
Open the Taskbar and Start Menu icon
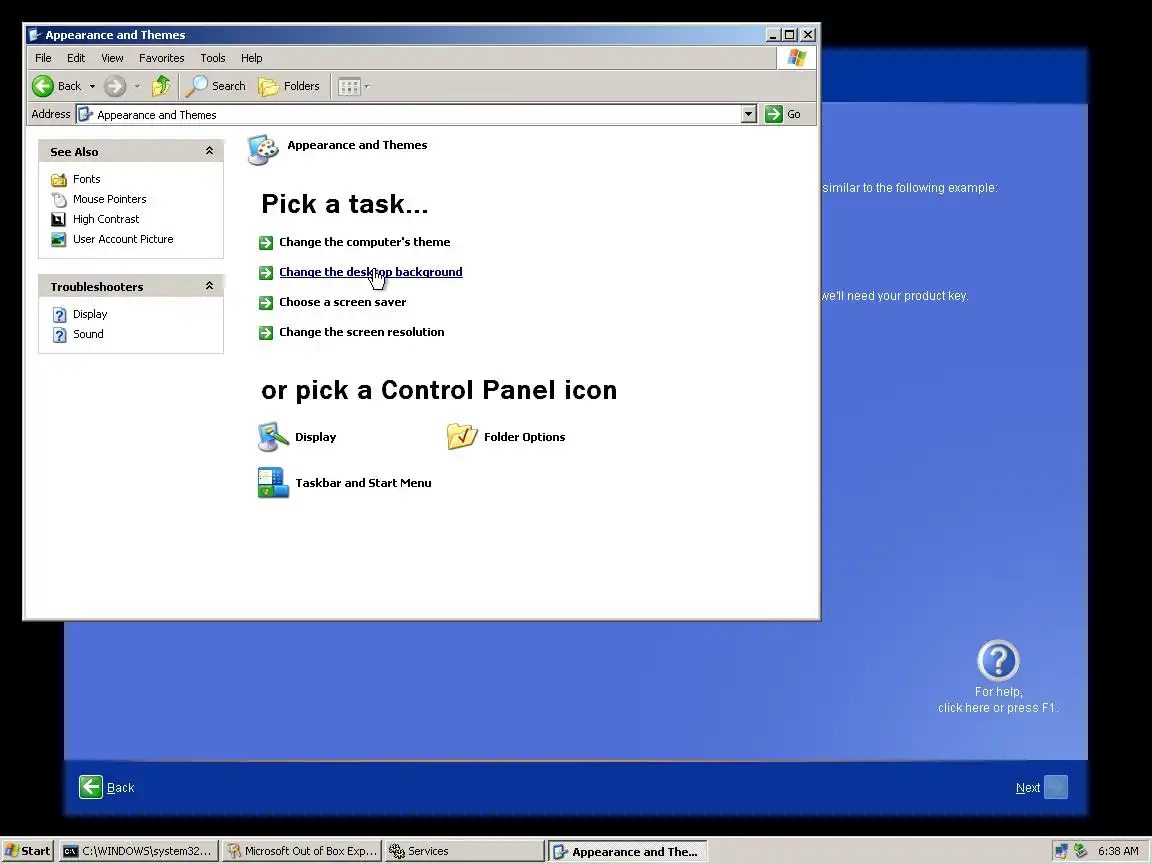pyautogui.click(x=273, y=483)
